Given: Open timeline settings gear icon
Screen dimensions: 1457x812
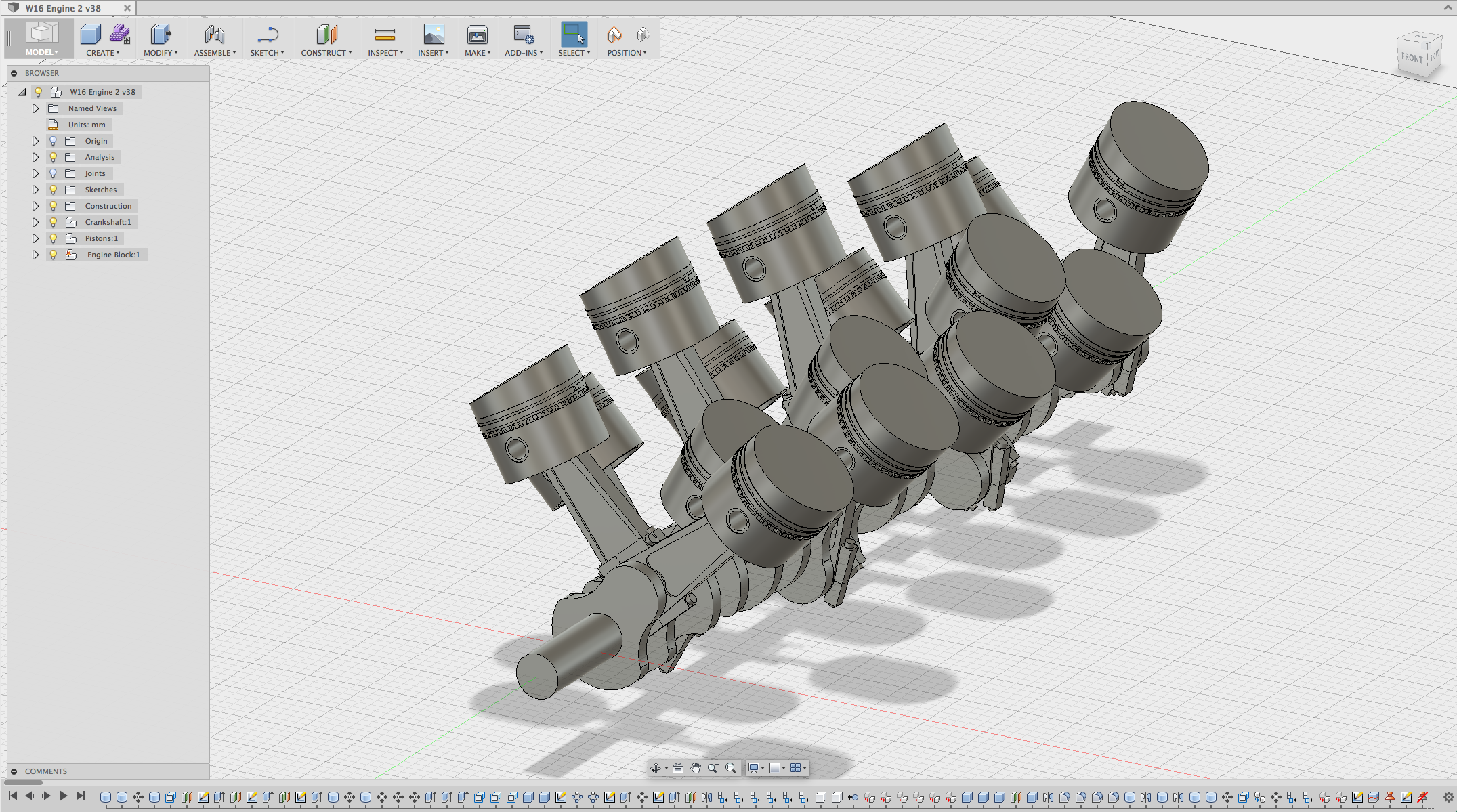Looking at the screenshot, I should (x=1448, y=797).
